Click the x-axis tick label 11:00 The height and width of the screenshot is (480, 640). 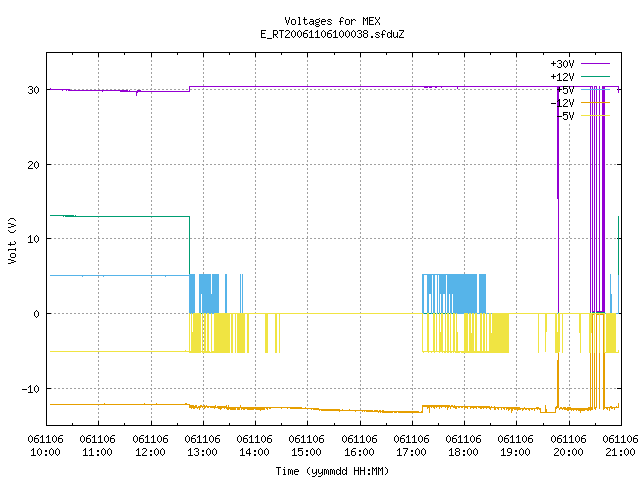[x=98, y=452]
